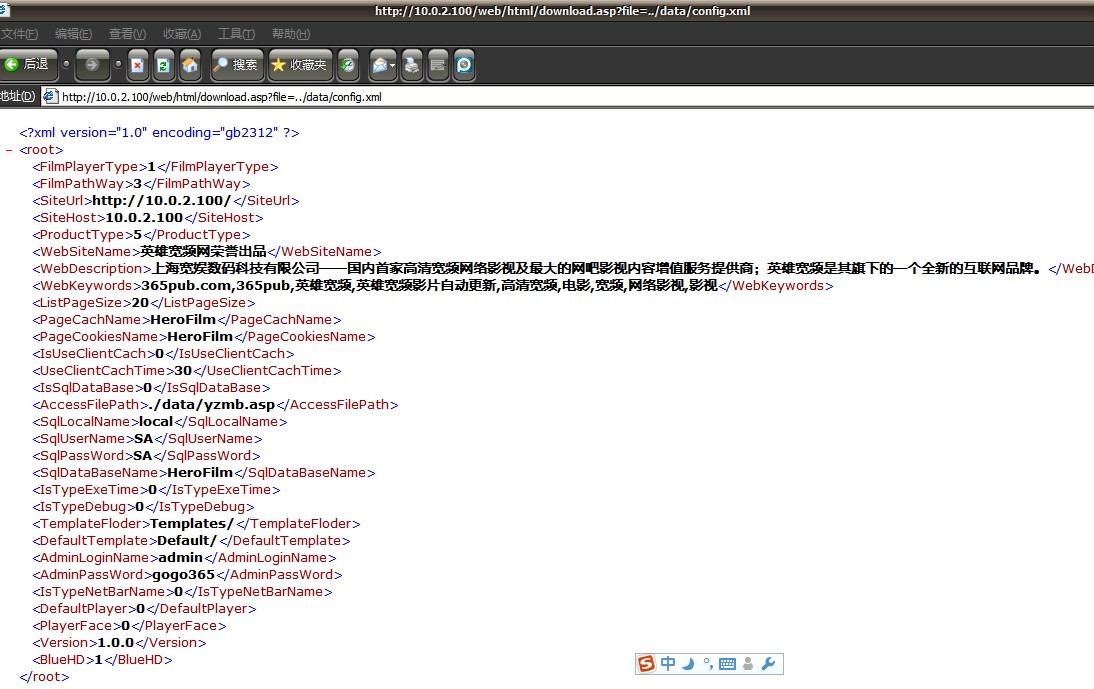1094x689 pixels.
Task: Click the blue messenger icon in the toolbar
Action: click(464, 65)
